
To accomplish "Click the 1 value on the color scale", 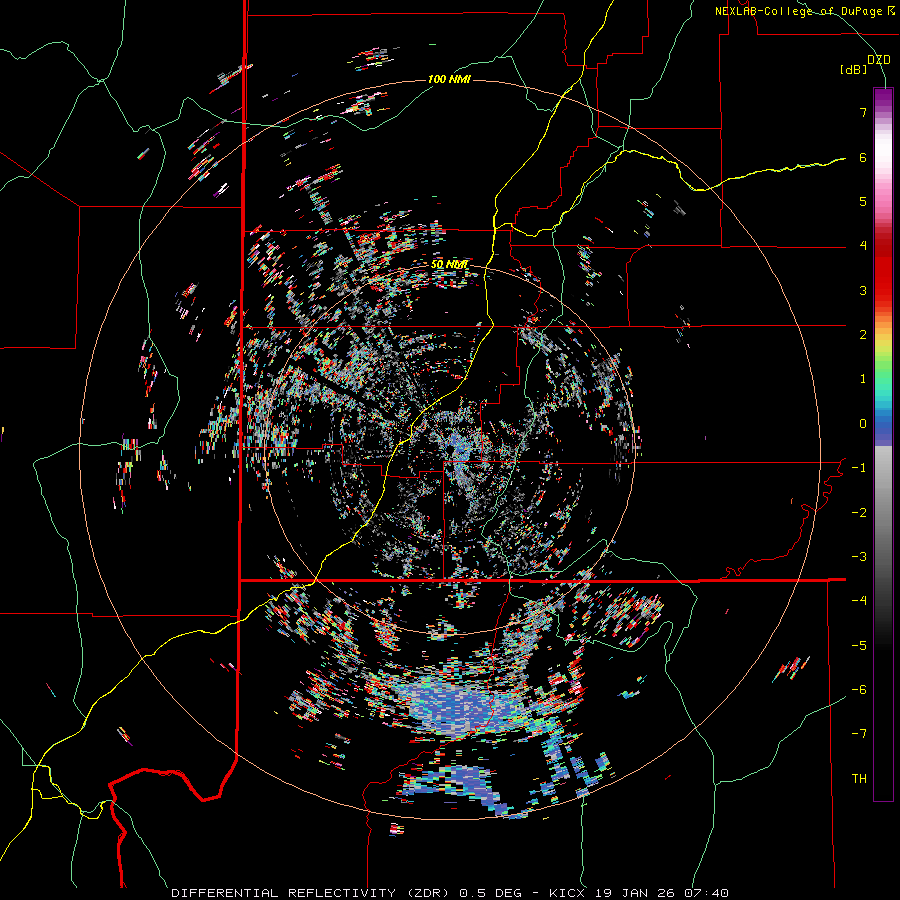I will click(x=863, y=379).
